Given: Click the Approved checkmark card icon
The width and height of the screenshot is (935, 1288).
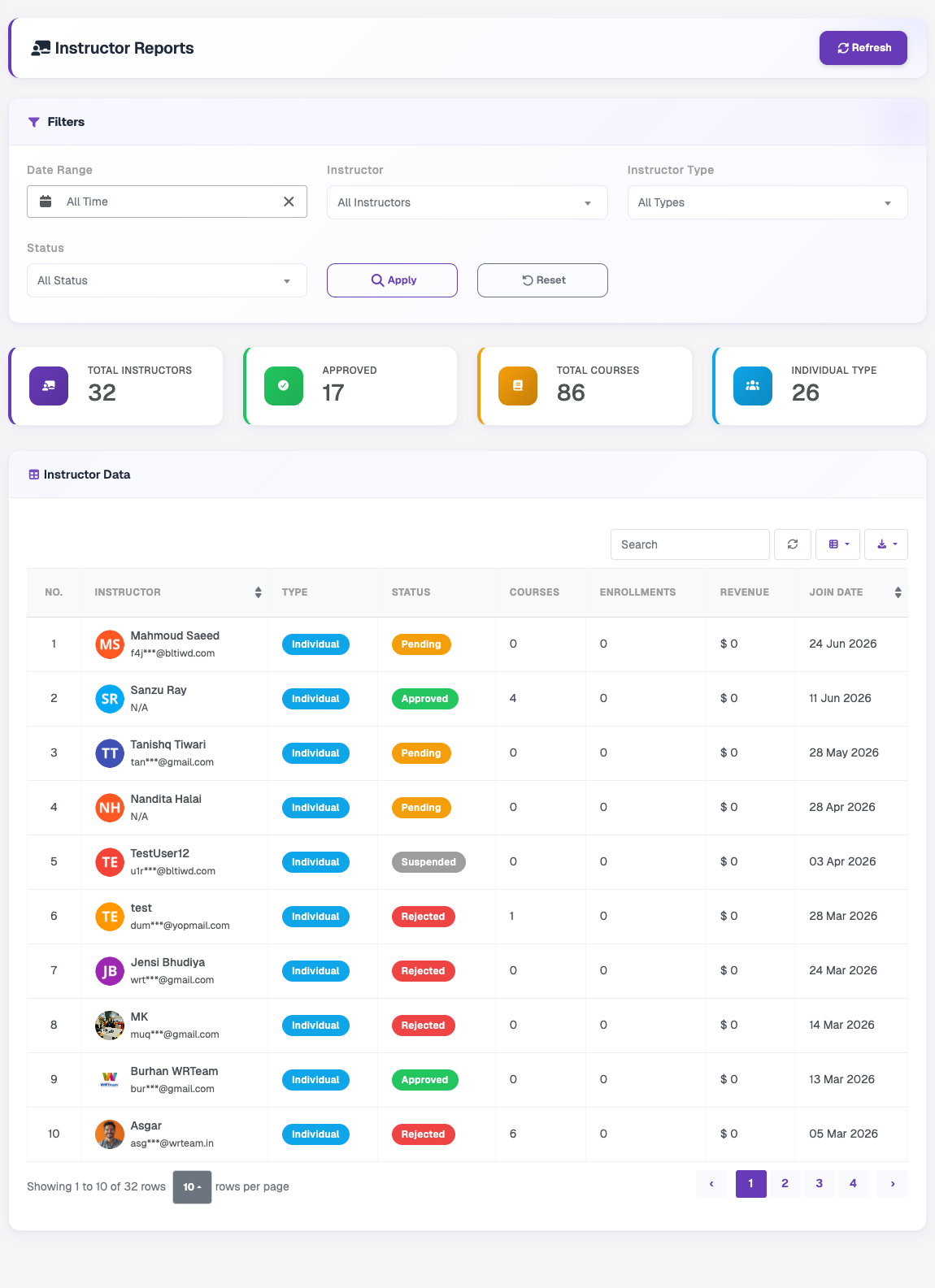Looking at the screenshot, I should tap(284, 386).
